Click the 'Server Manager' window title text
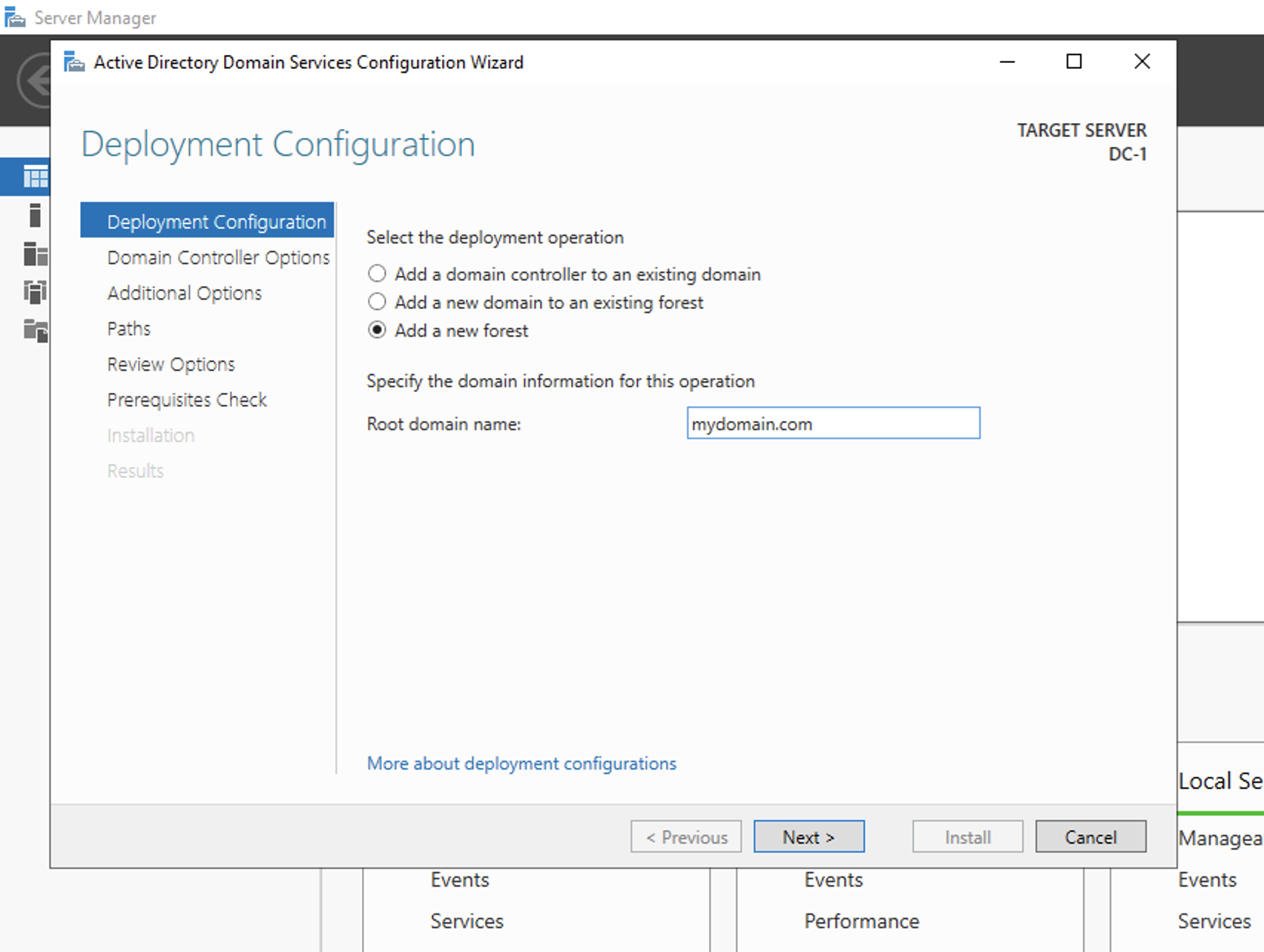 point(95,18)
